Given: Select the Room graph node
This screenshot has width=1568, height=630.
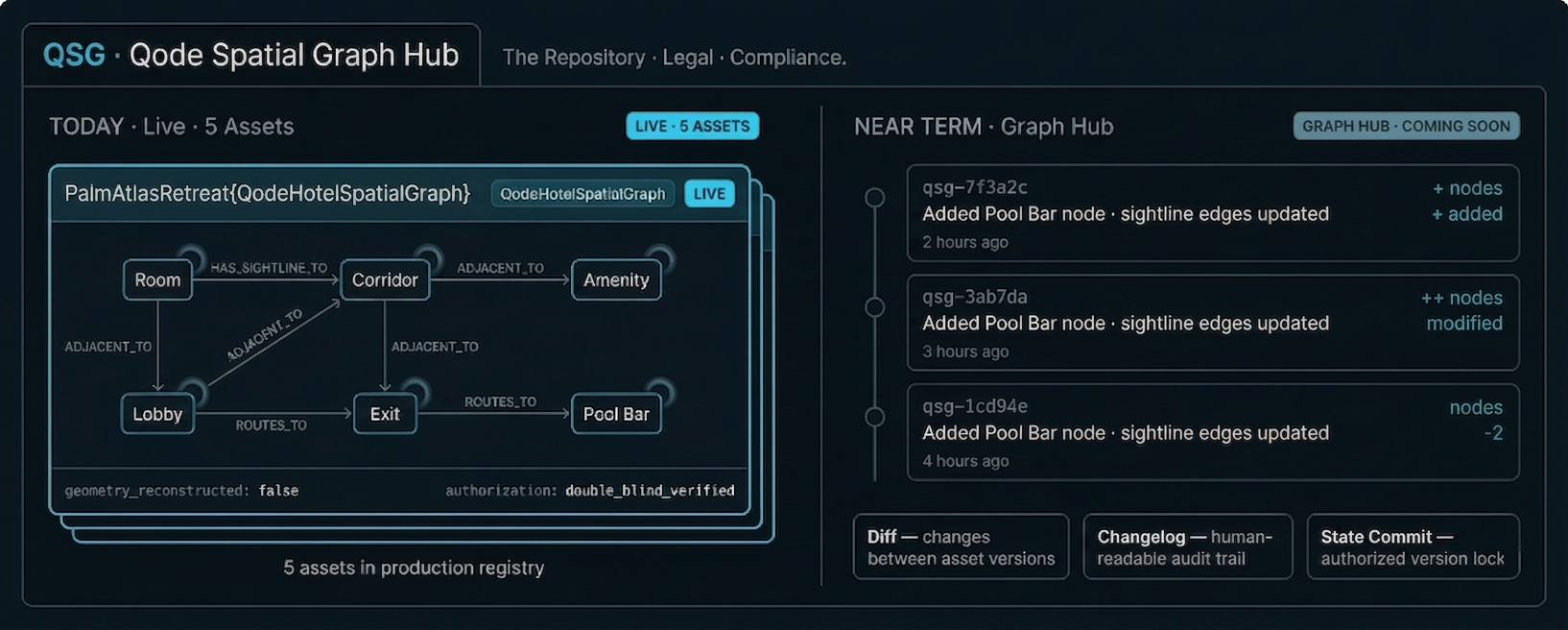Looking at the screenshot, I should 157,279.
